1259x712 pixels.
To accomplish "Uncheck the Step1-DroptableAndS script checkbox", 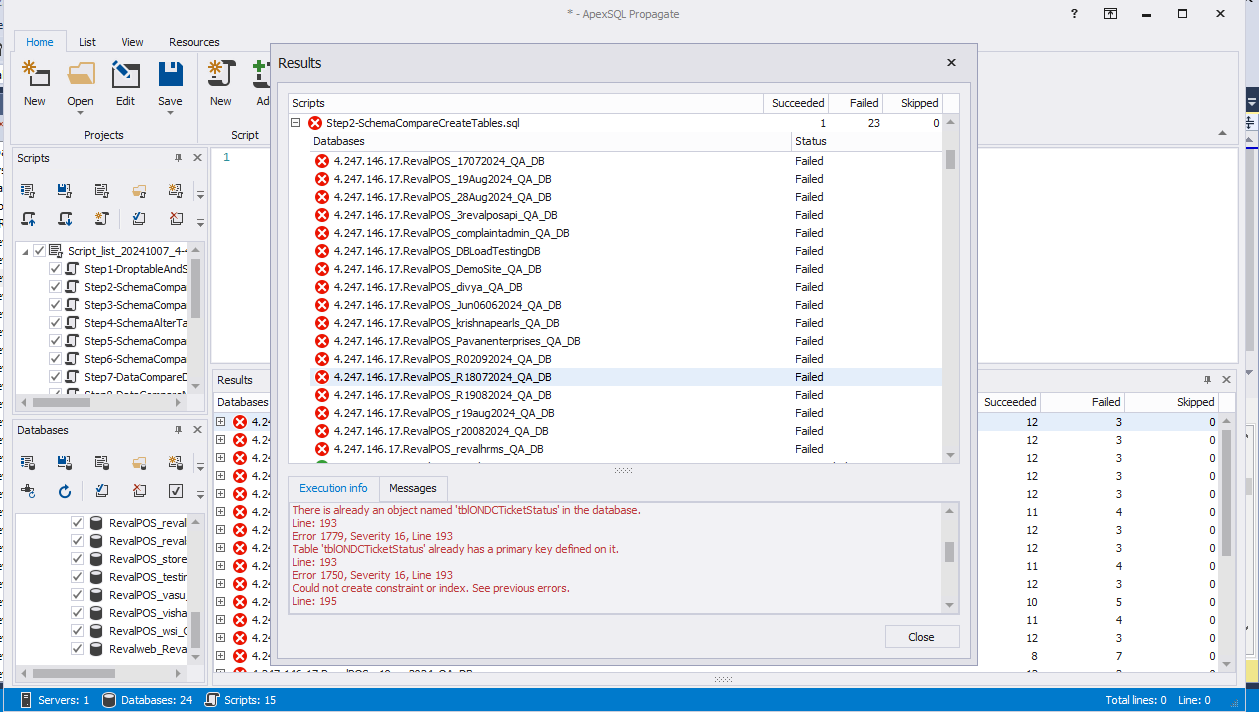I will (56, 269).
